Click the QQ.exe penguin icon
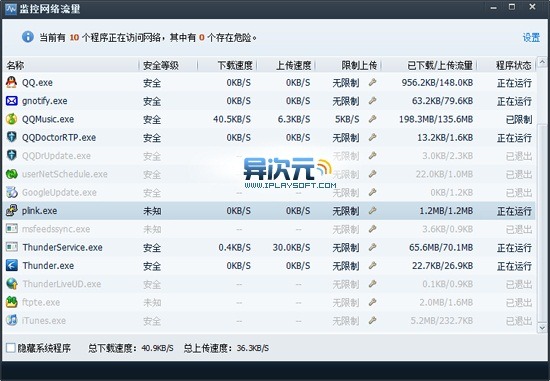The width and height of the screenshot is (550, 381). (x=12, y=82)
